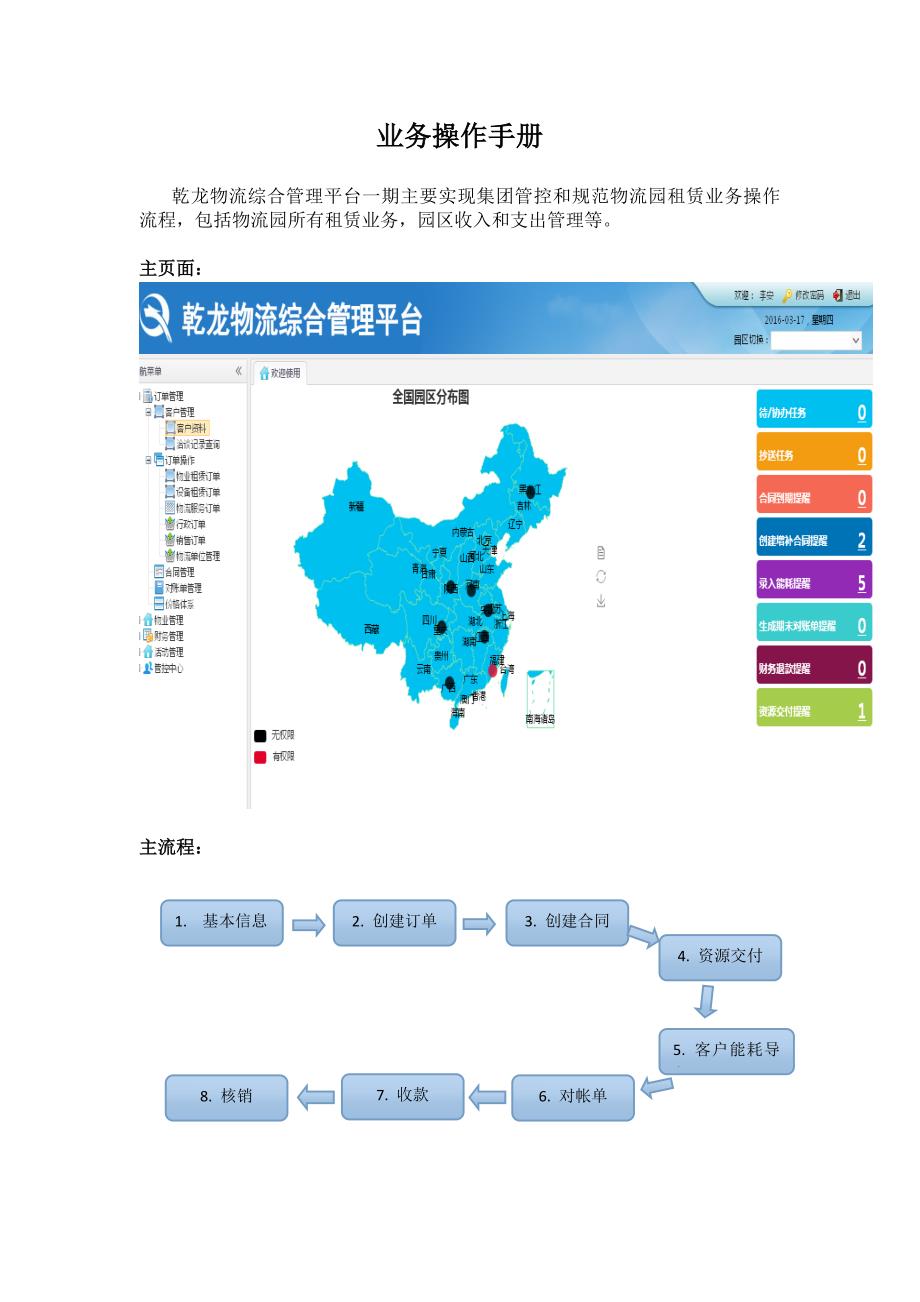The height and width of the screenshot is (1302, 920).
Task: Click the 销售订单 green arrow icon
Action: pos(169,540)
